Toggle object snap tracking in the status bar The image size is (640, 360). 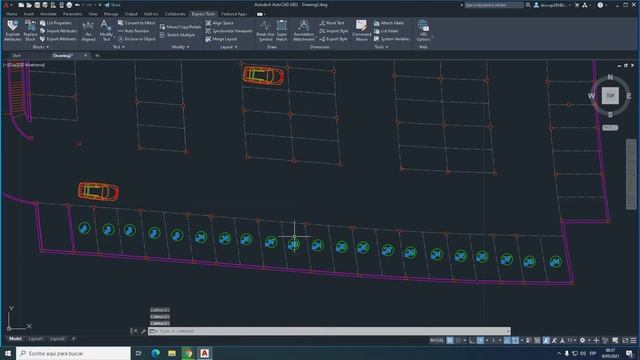[507, 340]
